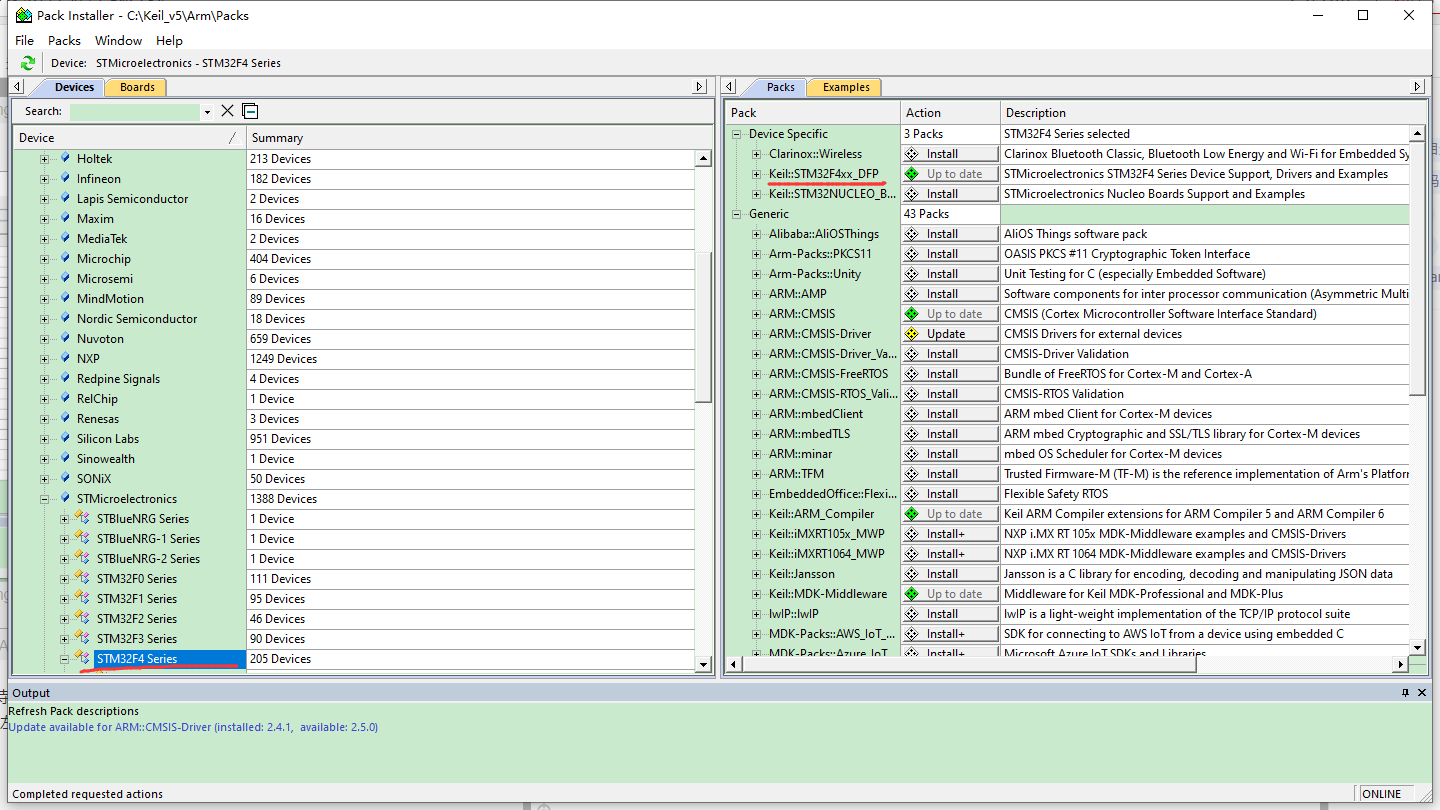Screen dimensions: 1440x810
Task: Click Update button for ARM::CMSIS-Driver
Action: coord(950,334)
